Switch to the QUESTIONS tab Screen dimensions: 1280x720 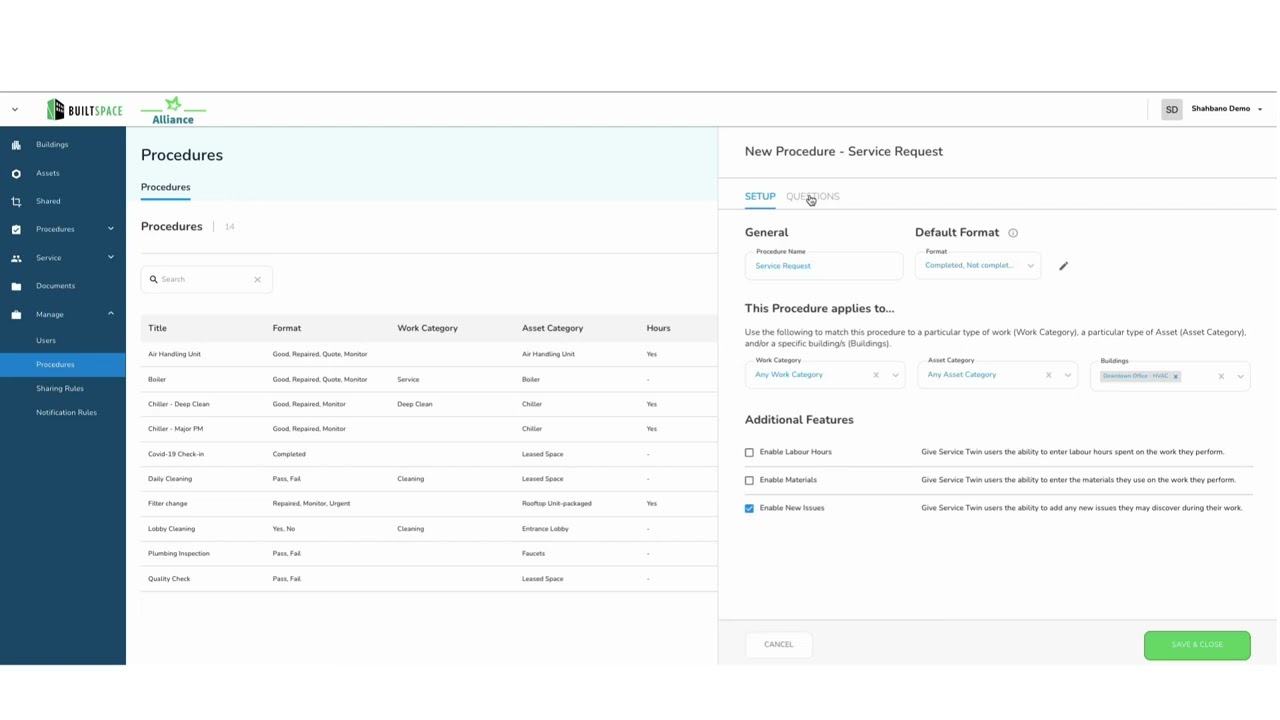pyautogui.click(x=813, y=197)
